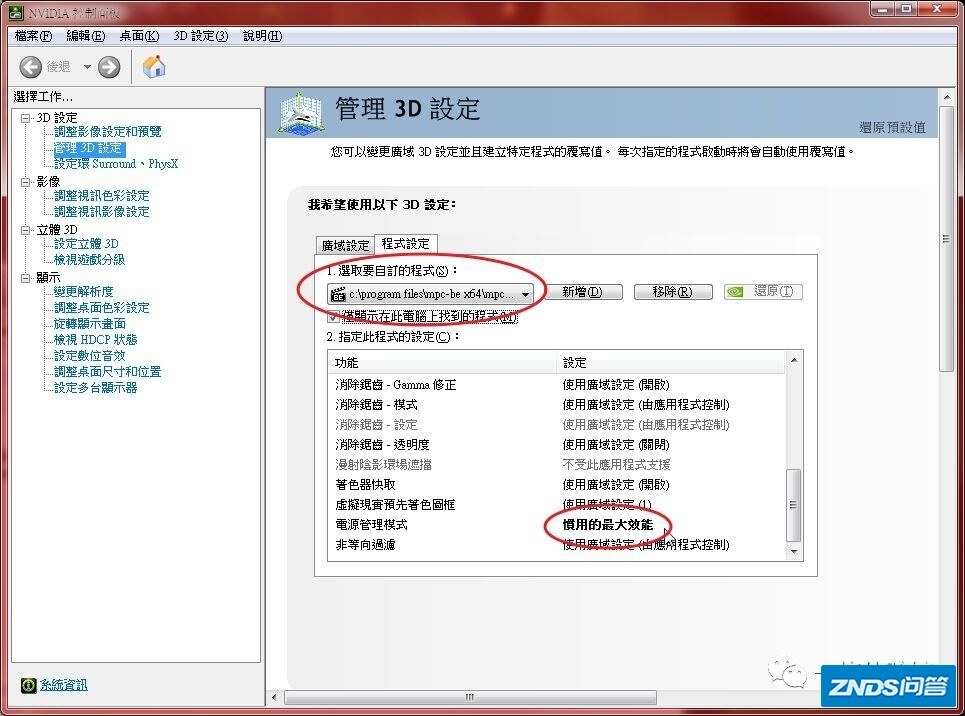
Task: Click the NVIDIA title bar icon
Action: [16, 12]
